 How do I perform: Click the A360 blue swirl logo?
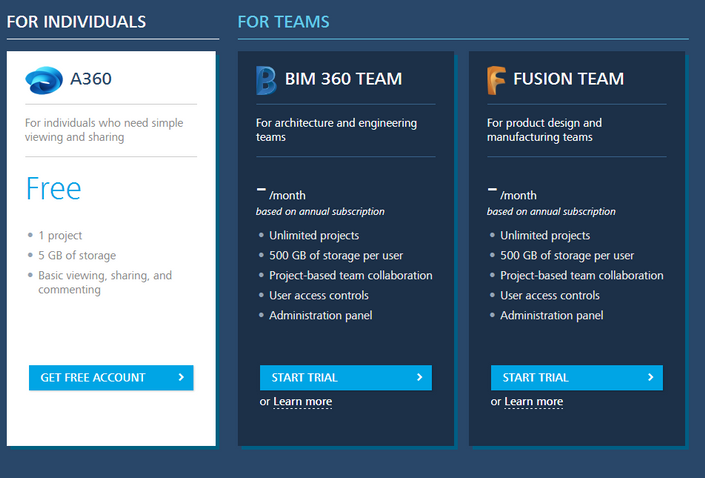coord(44,80)
